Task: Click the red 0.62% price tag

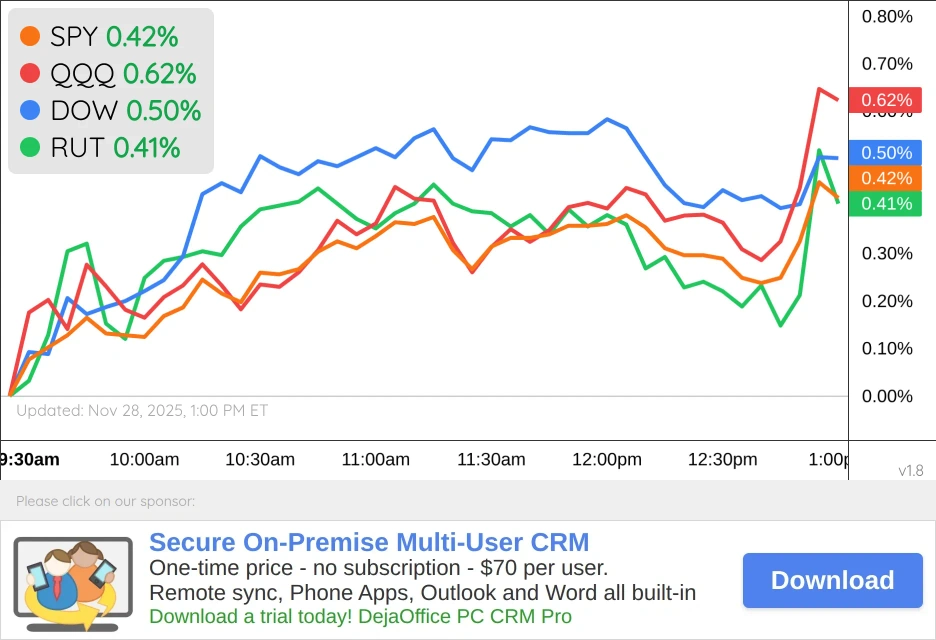Action: [x=886, y=100]
